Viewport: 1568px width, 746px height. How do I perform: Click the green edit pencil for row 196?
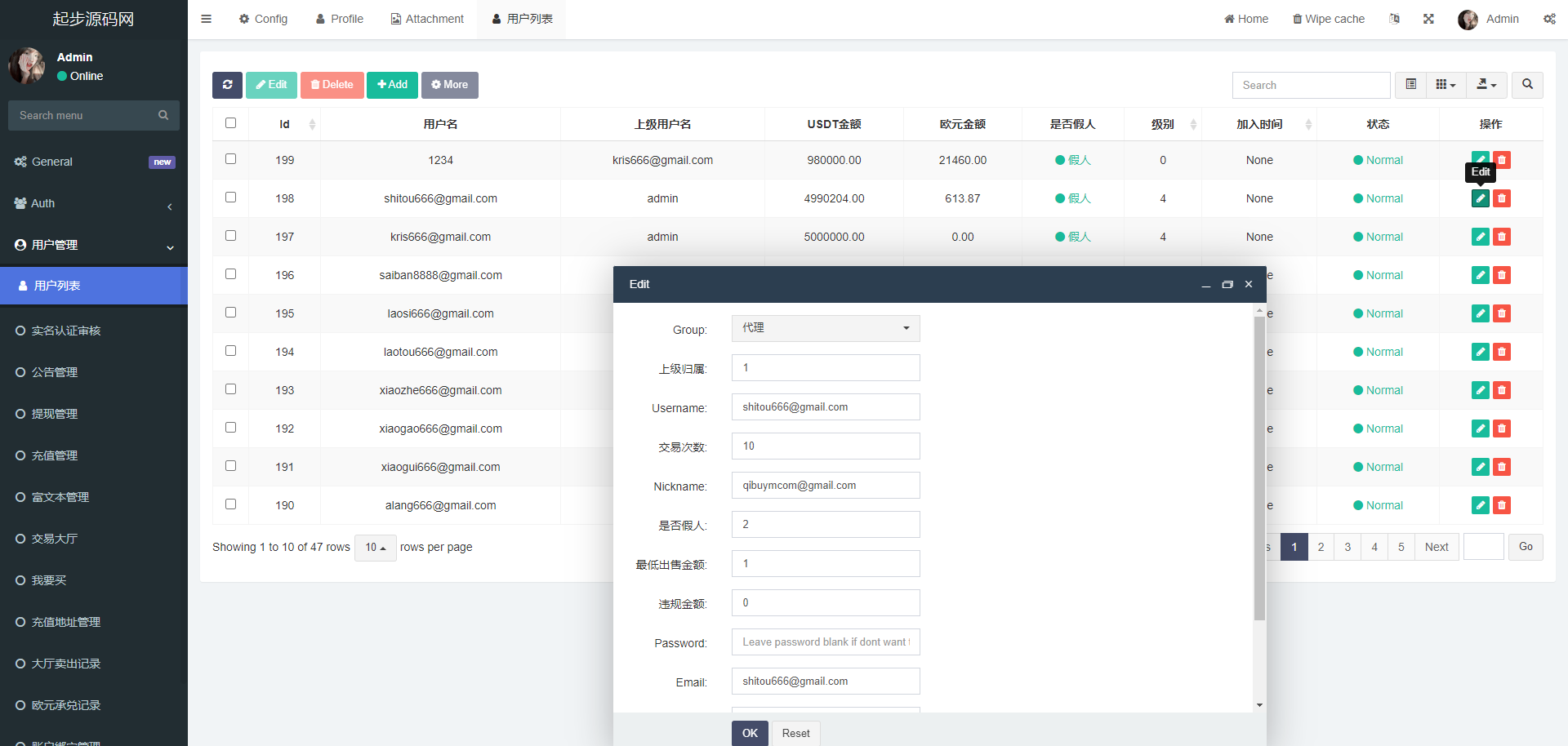click(x=1480, y=275)
